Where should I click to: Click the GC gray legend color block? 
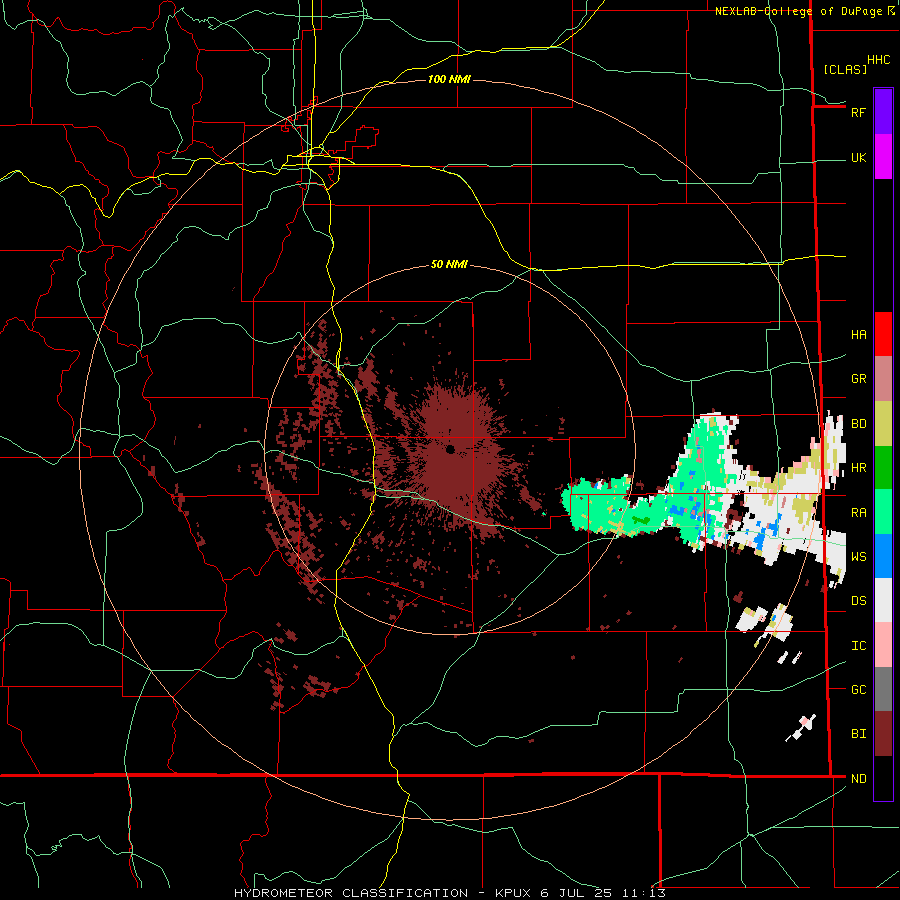[883, 689]
